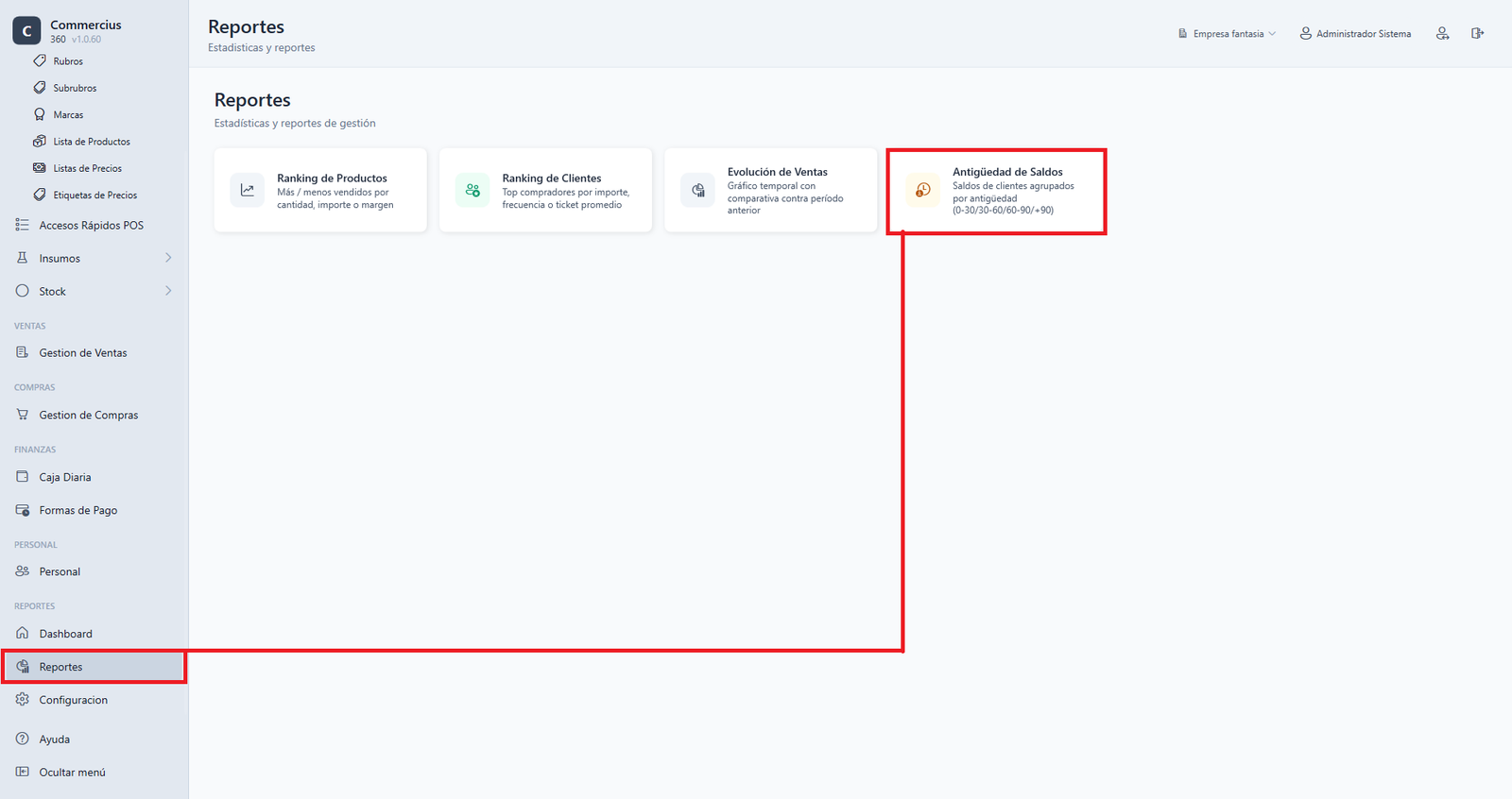Click the Caja Diaria icon
The image size is (1512, 799).
(23, 477)
